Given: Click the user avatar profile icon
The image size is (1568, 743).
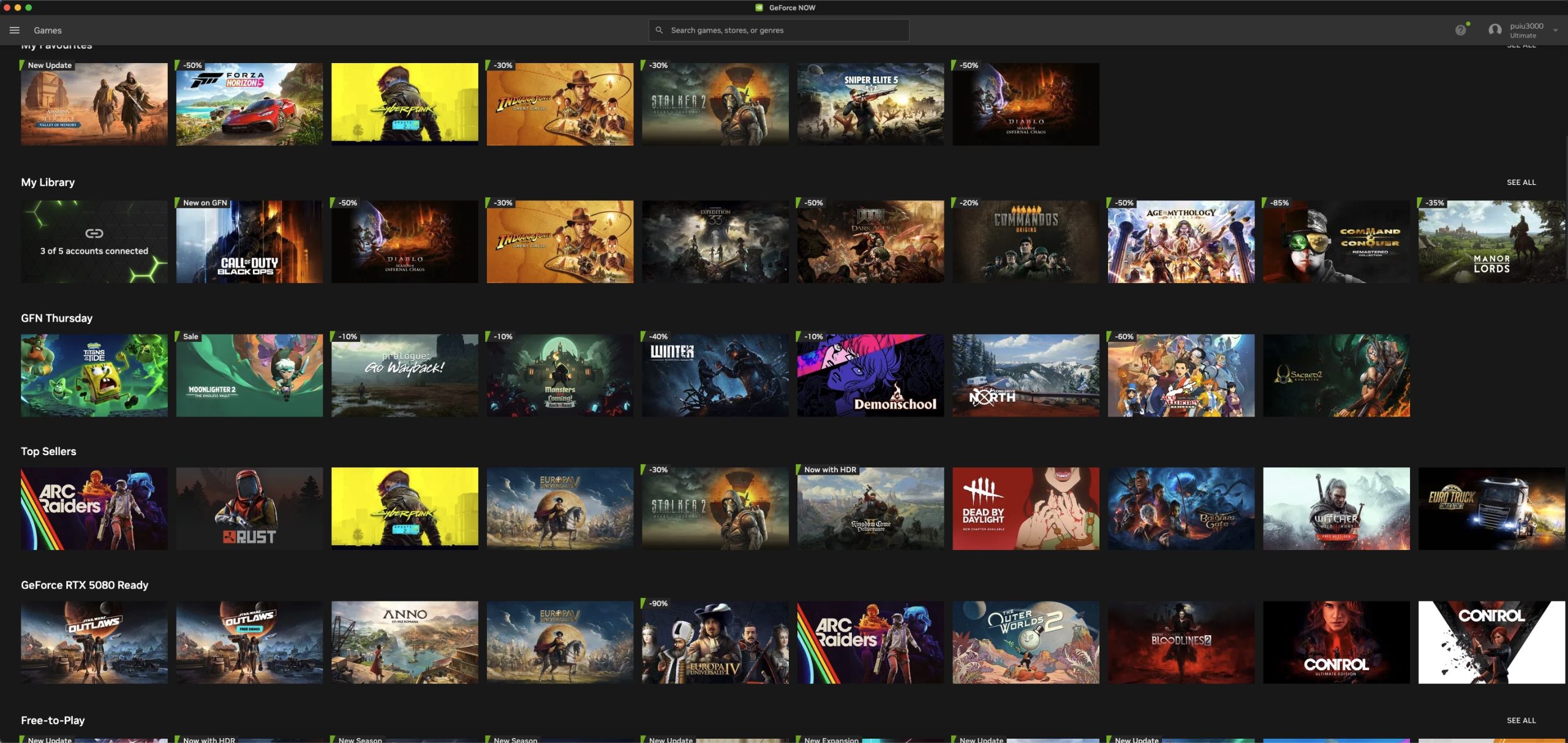Looking at the screenshot, I should click(1494, 30).
